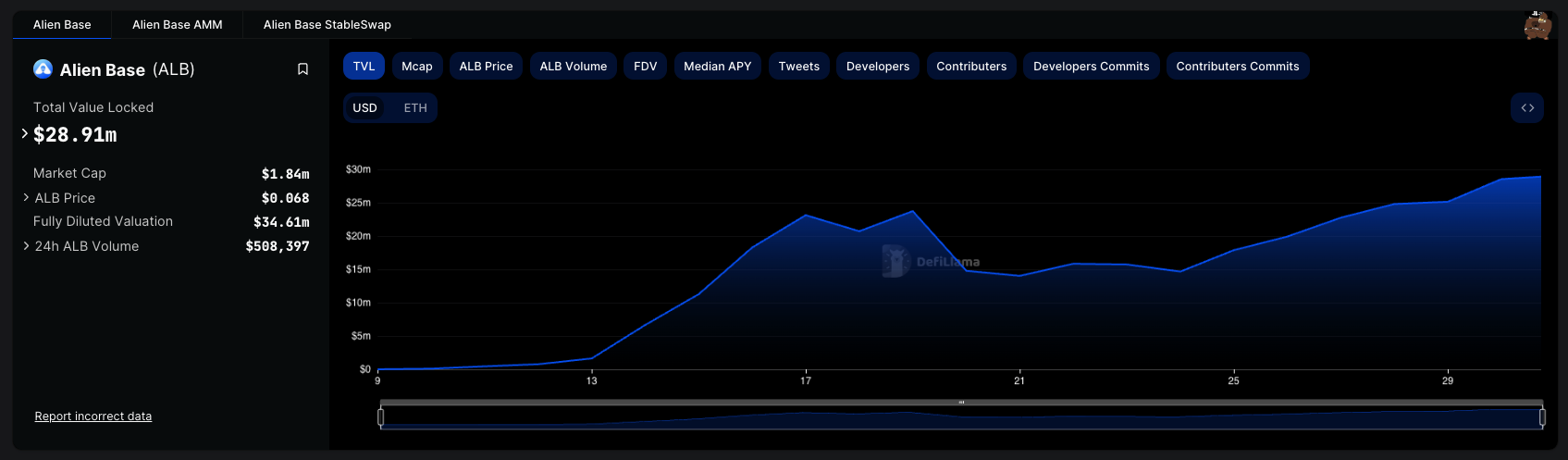Screen dimensions: 1568x460
Task: Click the right handle of range slider
Action: 1542,417
